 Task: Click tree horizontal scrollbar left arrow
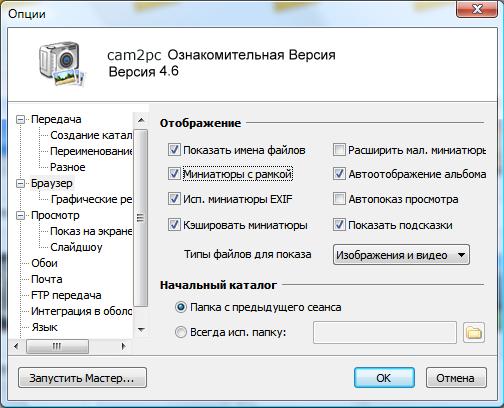[x=16, y=346]
